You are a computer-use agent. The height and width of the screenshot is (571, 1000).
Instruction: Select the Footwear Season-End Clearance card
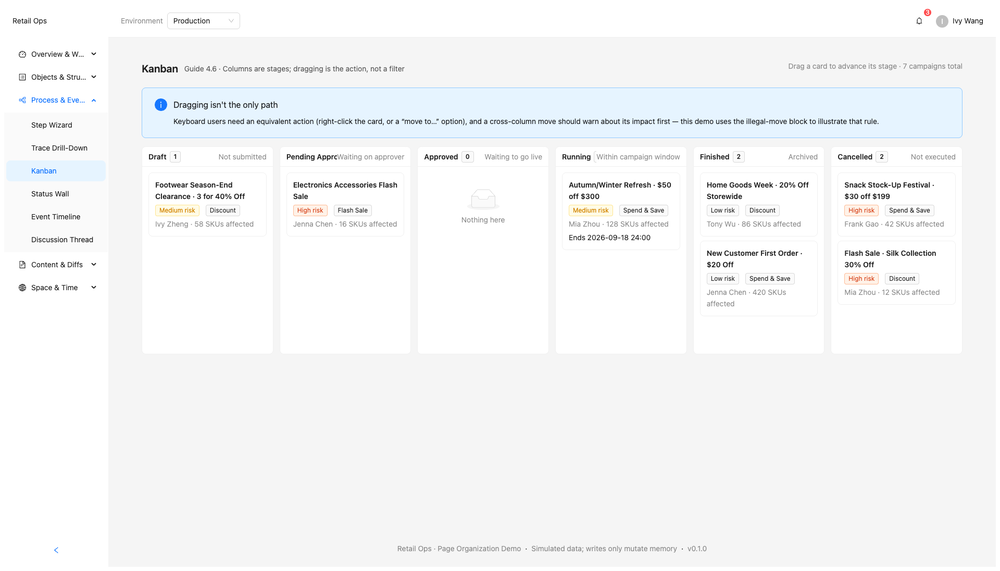(x=207, y=204)
